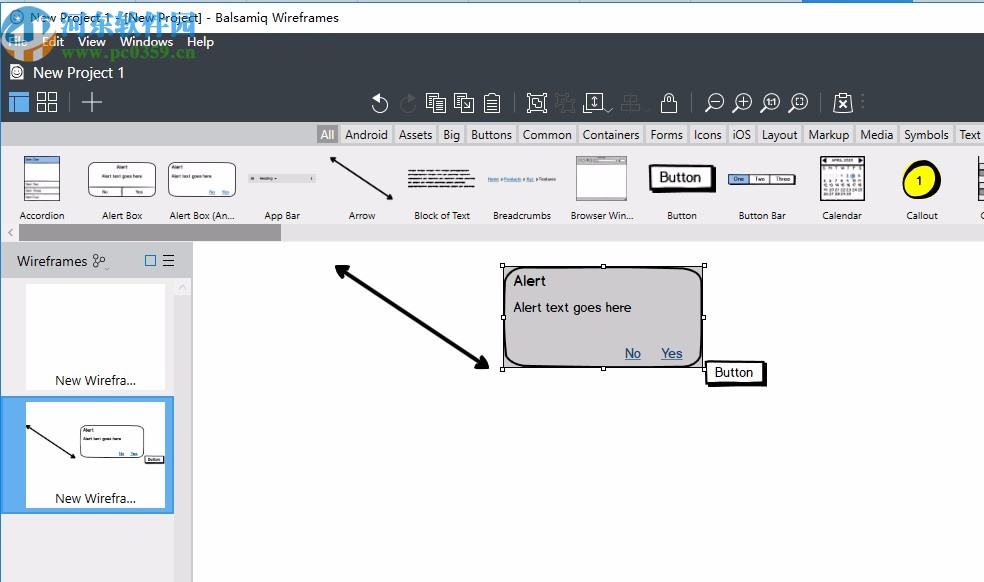Click the Lock selection icon
The image size is (984, 582).
pos(668,102)
